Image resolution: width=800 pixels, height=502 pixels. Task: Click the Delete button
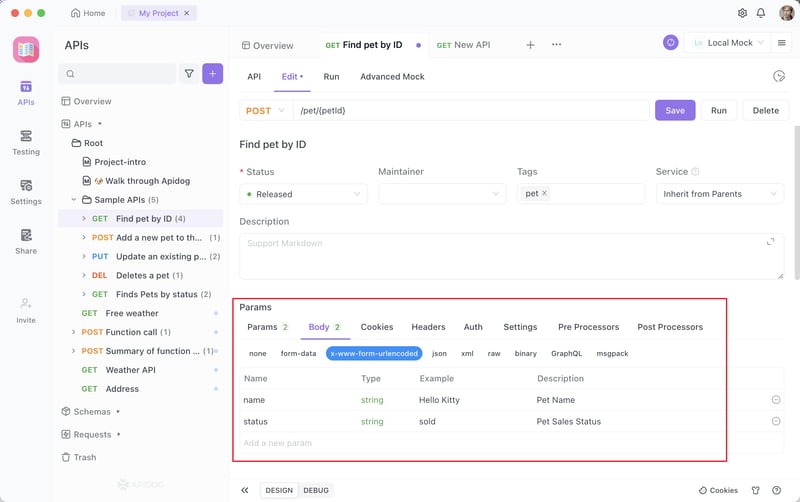(x=765, y=110)
